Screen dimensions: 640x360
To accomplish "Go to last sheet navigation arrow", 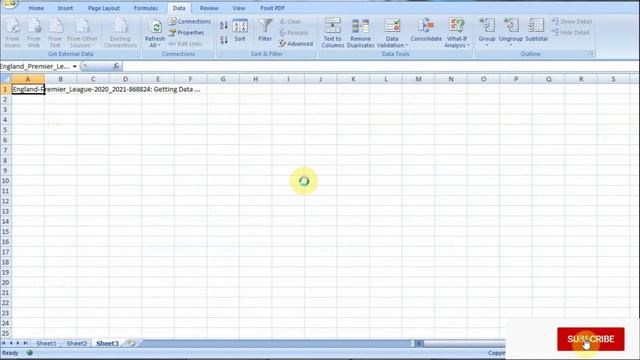I will point(25,343).
